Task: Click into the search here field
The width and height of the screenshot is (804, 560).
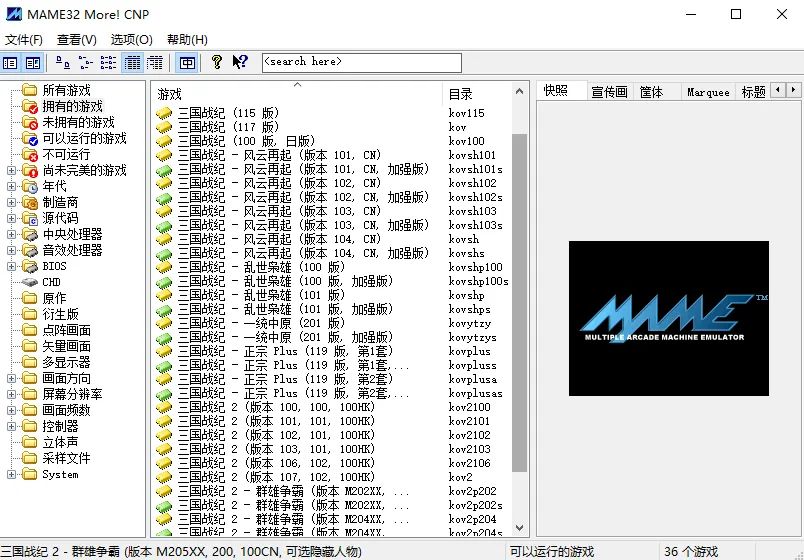Action: click(x=361, y=62)
